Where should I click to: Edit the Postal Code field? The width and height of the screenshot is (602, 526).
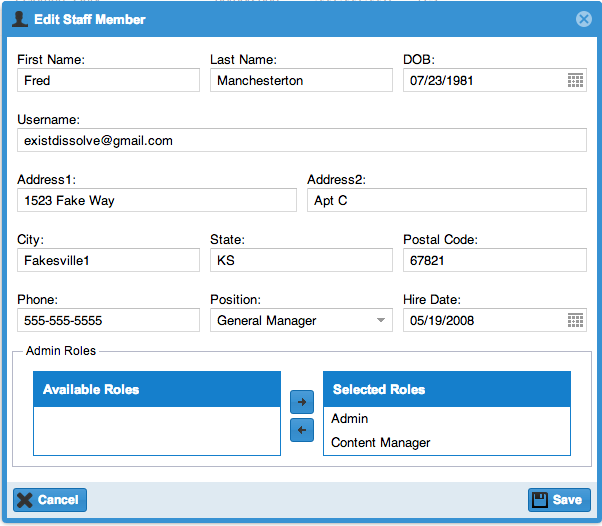coord(494,261)
